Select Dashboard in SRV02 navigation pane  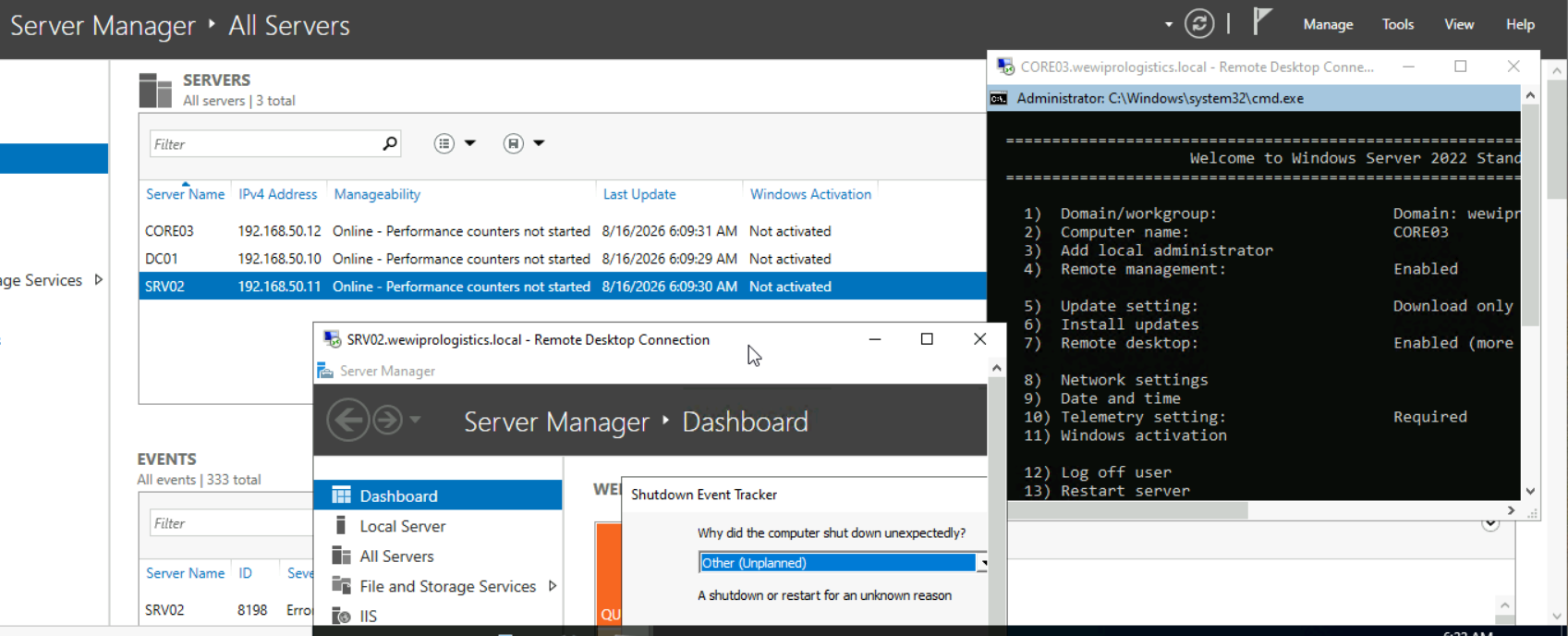tap(438, 495)
